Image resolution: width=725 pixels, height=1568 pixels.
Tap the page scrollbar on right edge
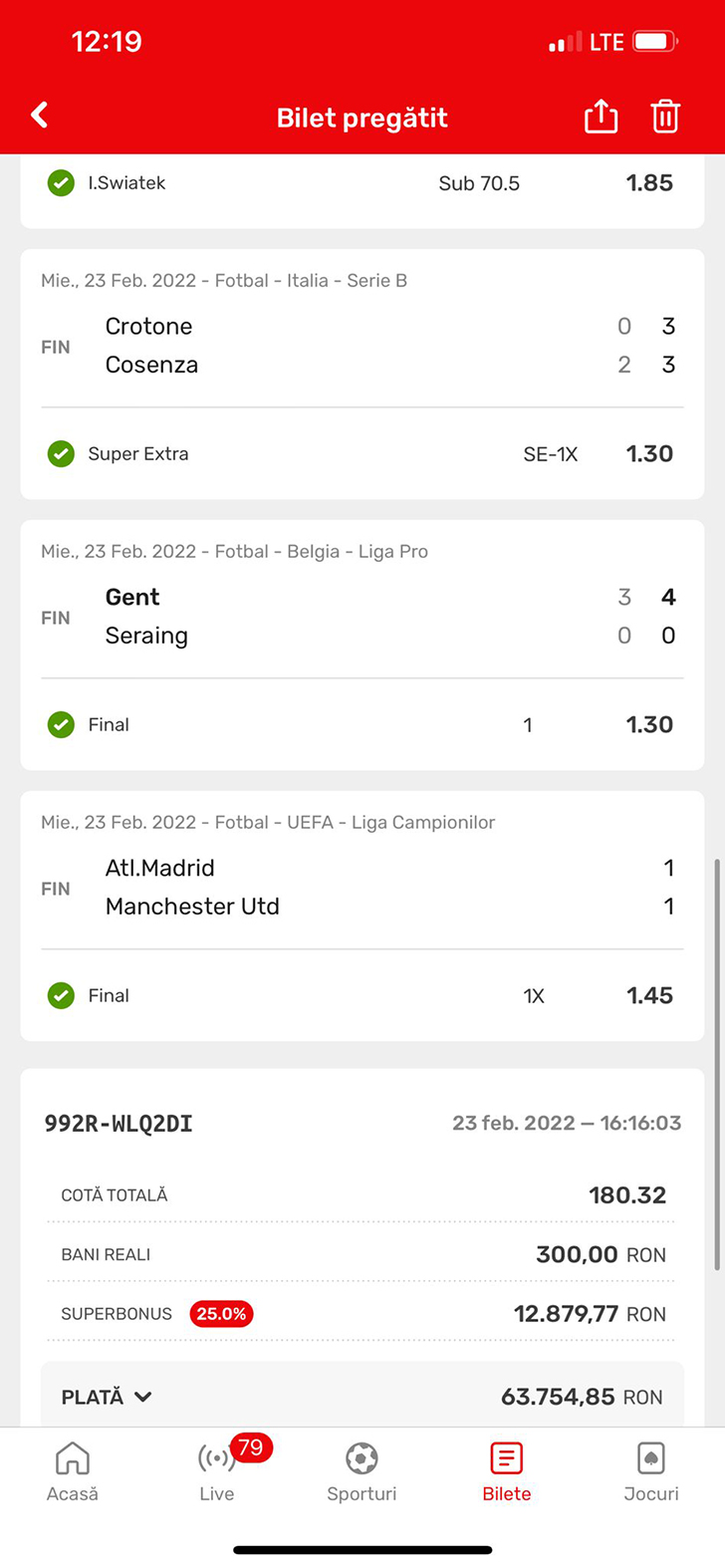click(x=716, y=1064)
